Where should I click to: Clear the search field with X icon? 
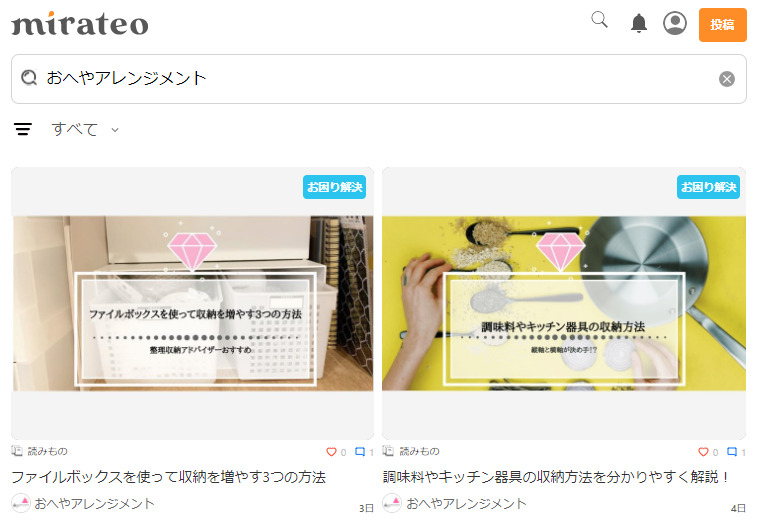(727, 79)
